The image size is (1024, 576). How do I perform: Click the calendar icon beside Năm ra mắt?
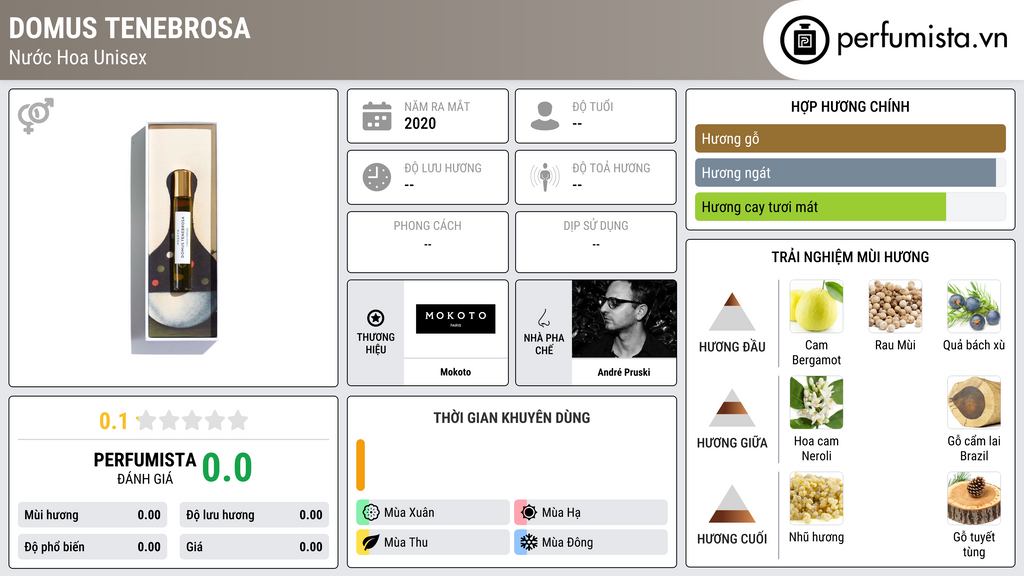point(377,116)
